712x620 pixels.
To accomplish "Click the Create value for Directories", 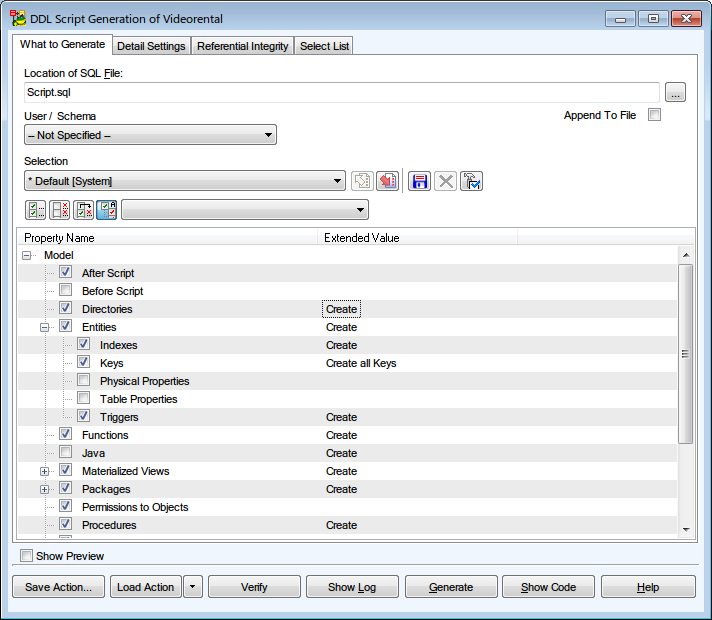I will (x=341, y=309).
